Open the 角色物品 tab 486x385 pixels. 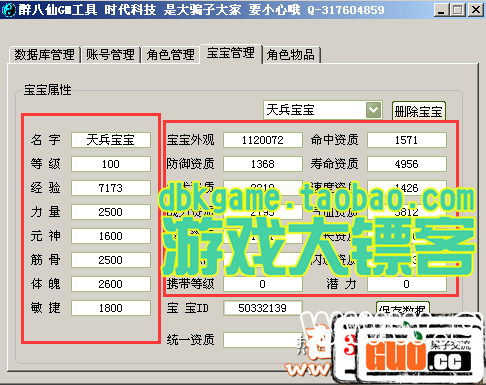coord(291,55)
